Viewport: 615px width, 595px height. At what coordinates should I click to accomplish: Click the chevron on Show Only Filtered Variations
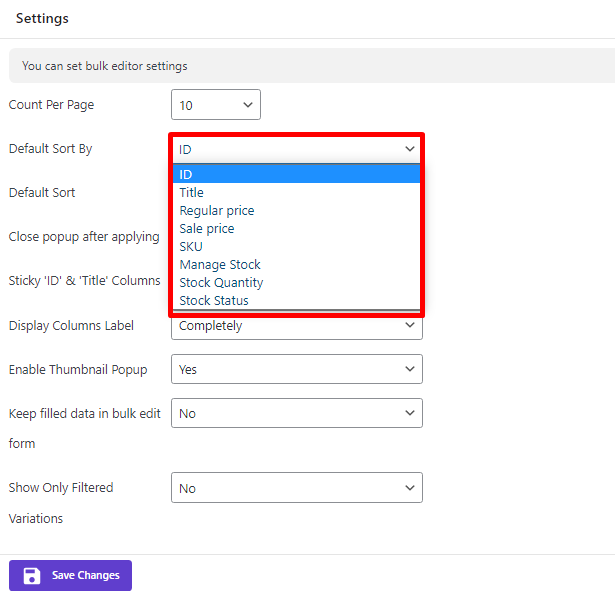(x=410, y=488)
